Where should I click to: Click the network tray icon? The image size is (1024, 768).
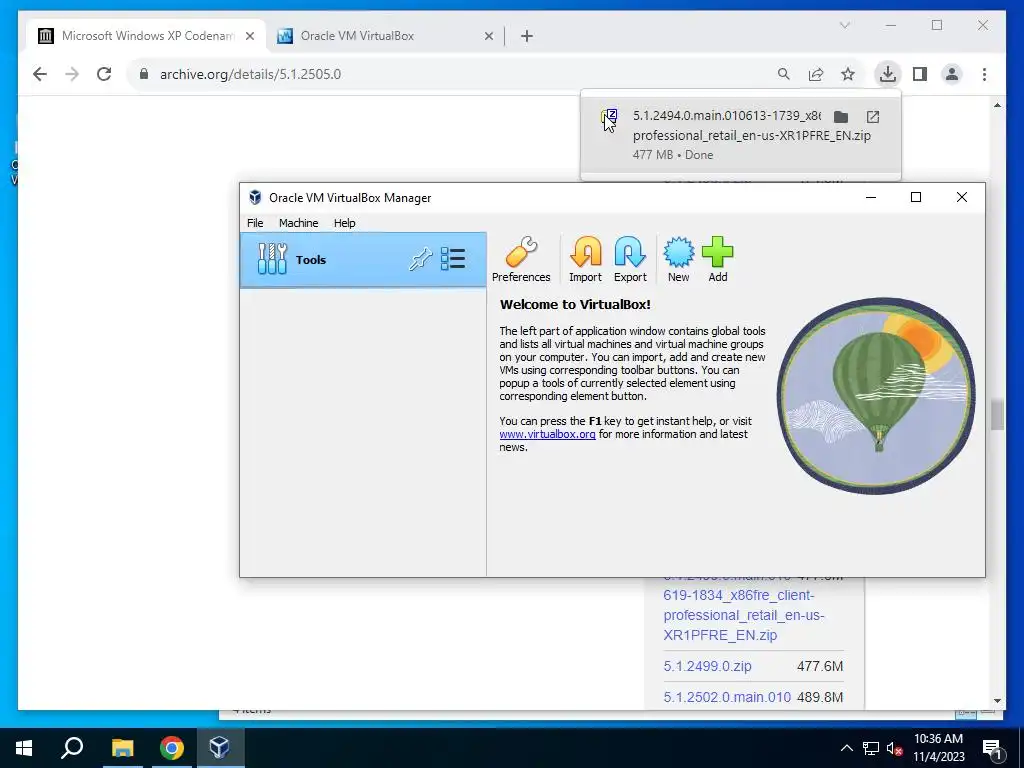(871, 748)
